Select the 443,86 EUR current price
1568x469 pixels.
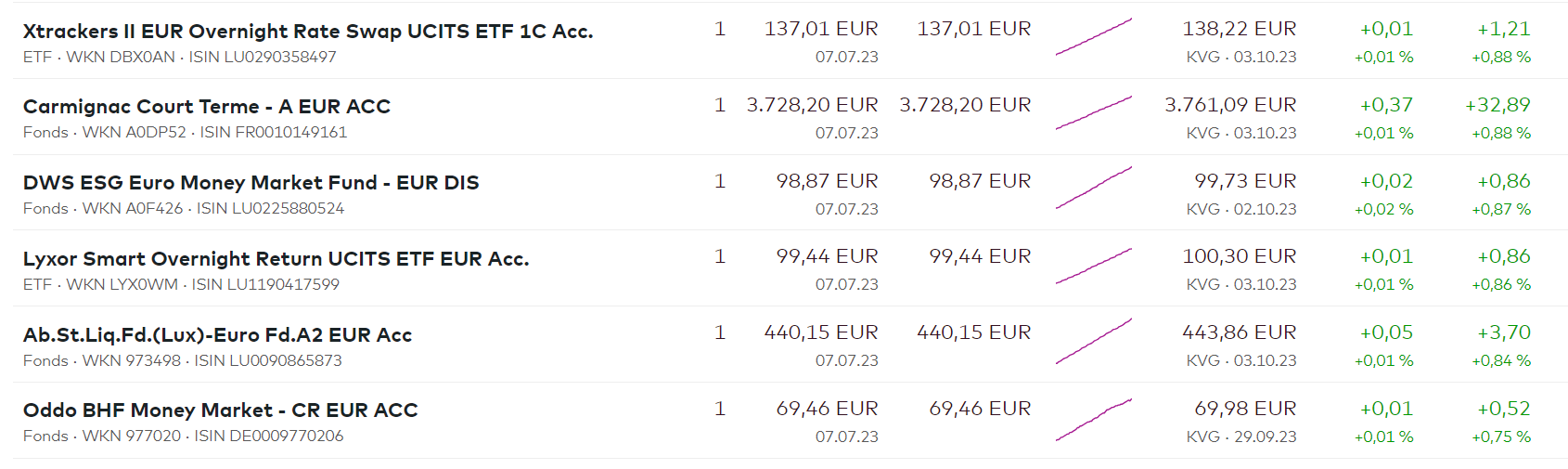1239,332
